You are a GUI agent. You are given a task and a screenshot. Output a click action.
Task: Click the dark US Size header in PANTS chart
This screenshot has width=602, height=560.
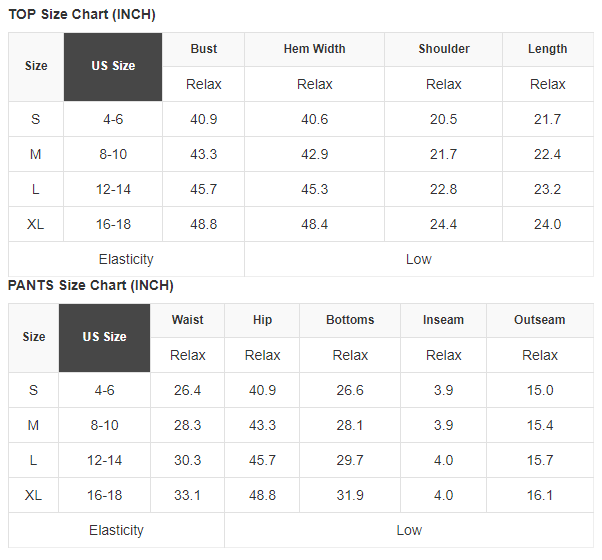104,338
